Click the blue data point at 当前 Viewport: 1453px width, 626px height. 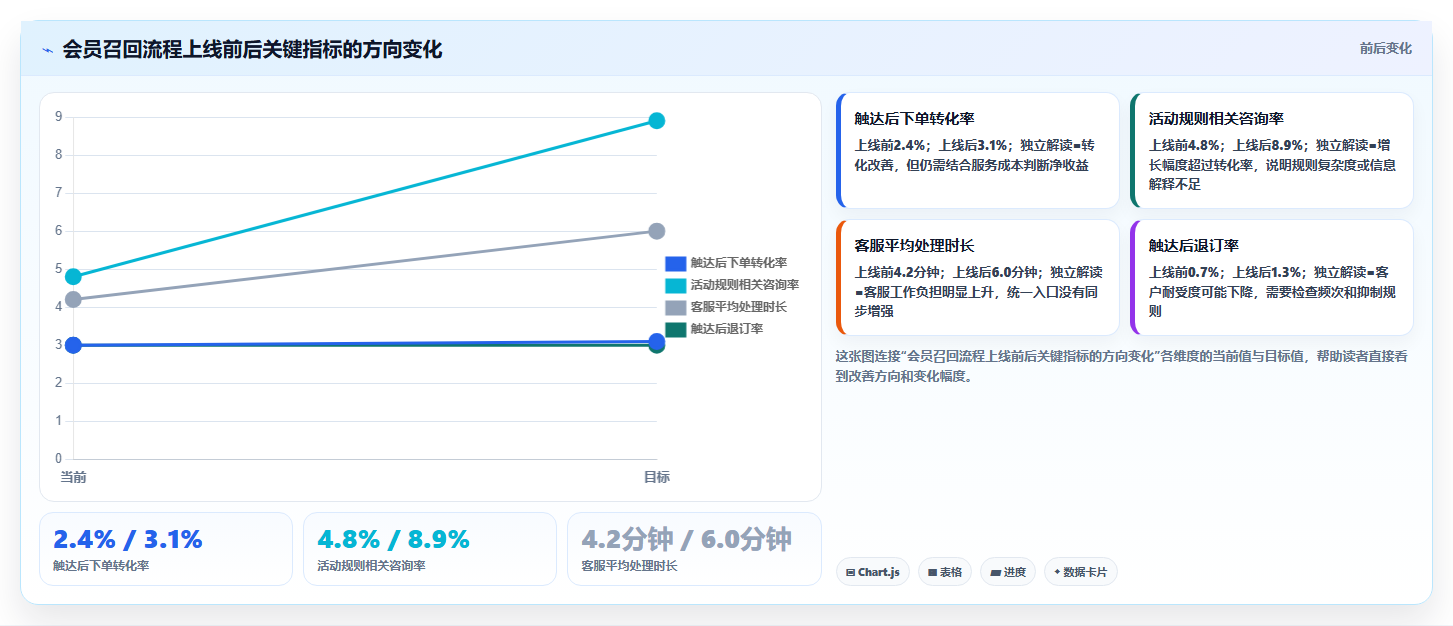pyautogui.click(x=73, y=345)
